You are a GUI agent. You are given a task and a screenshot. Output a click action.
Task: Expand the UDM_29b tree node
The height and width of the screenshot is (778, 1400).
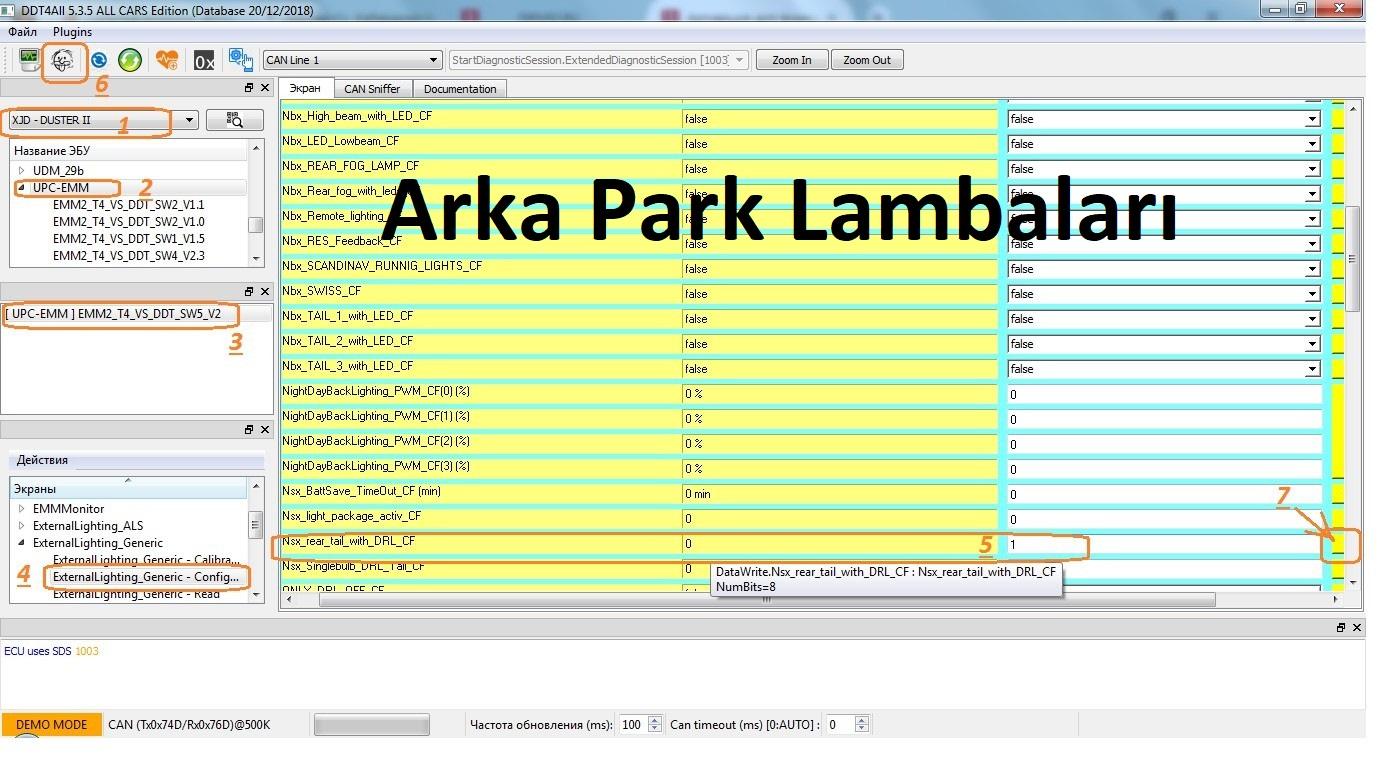[22, 171]
